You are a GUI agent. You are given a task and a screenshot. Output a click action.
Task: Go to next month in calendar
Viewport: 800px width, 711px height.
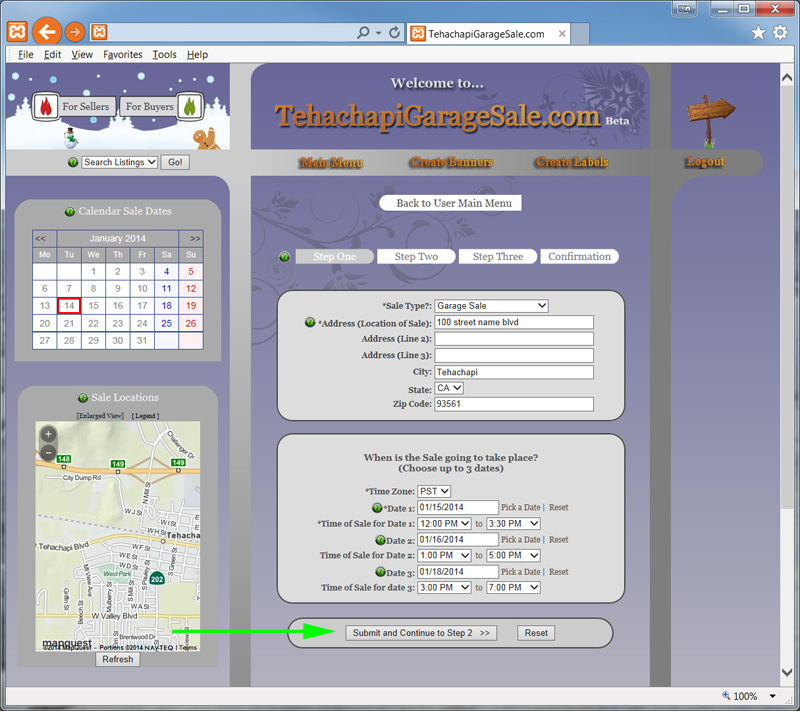[x=195, y=238]
